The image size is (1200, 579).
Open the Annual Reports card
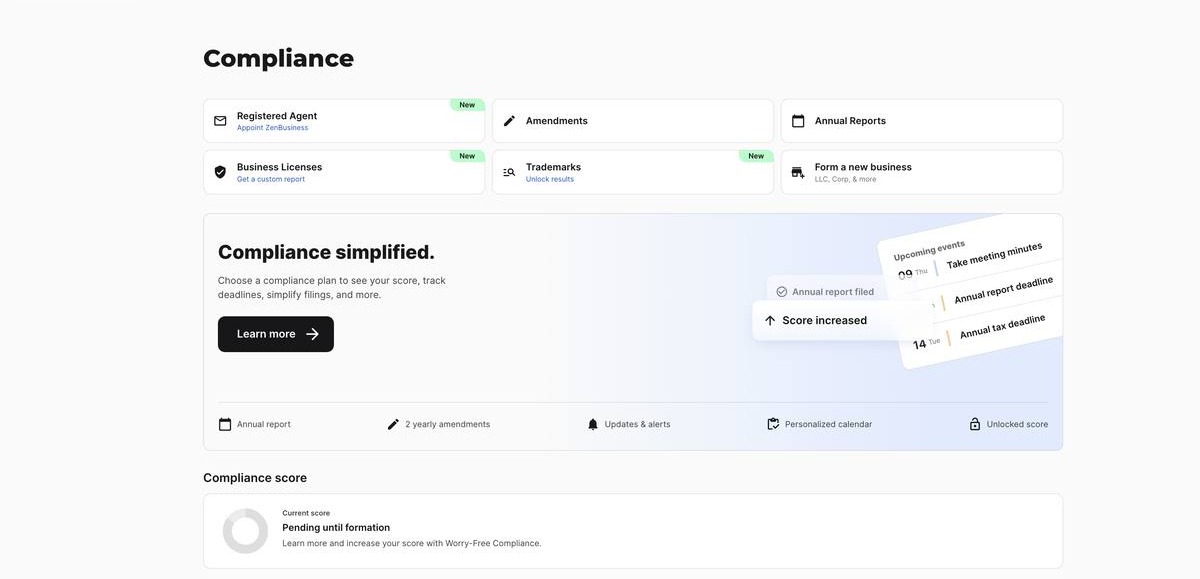[922, 121]
